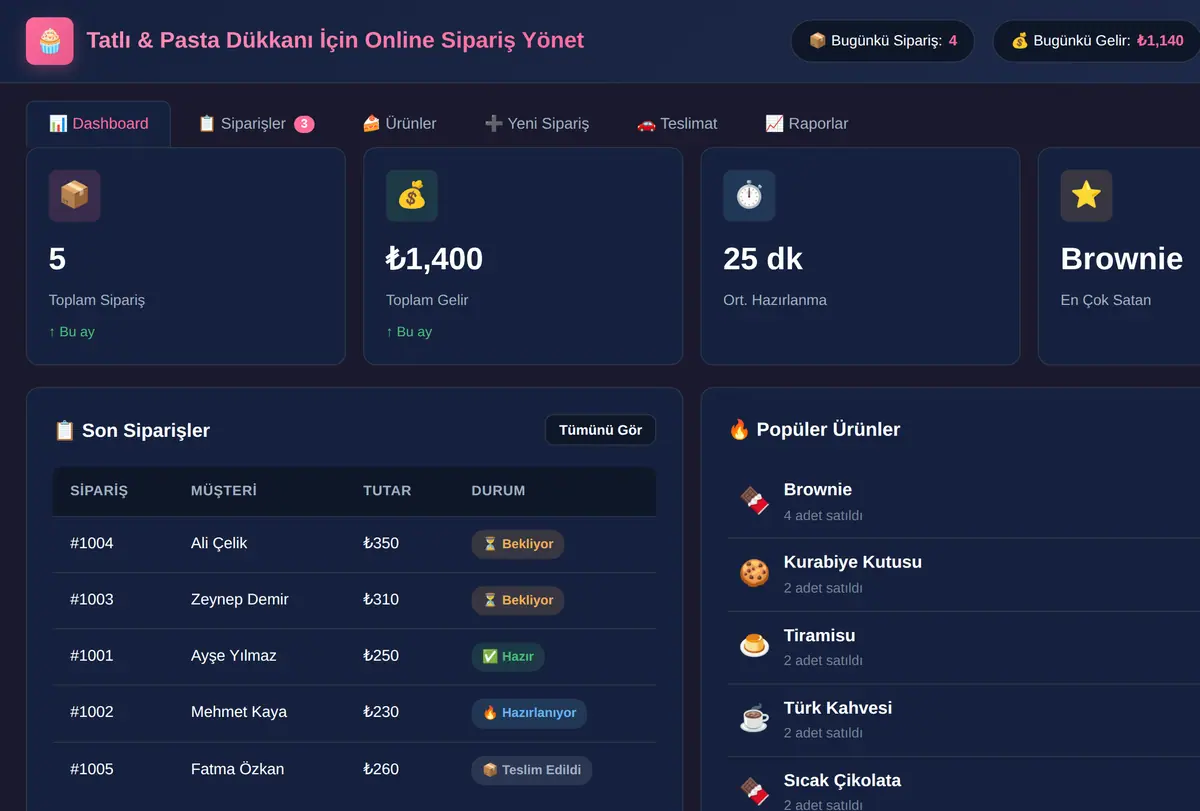Click the 5 Toplam Sipariş value

coord(57,259)
